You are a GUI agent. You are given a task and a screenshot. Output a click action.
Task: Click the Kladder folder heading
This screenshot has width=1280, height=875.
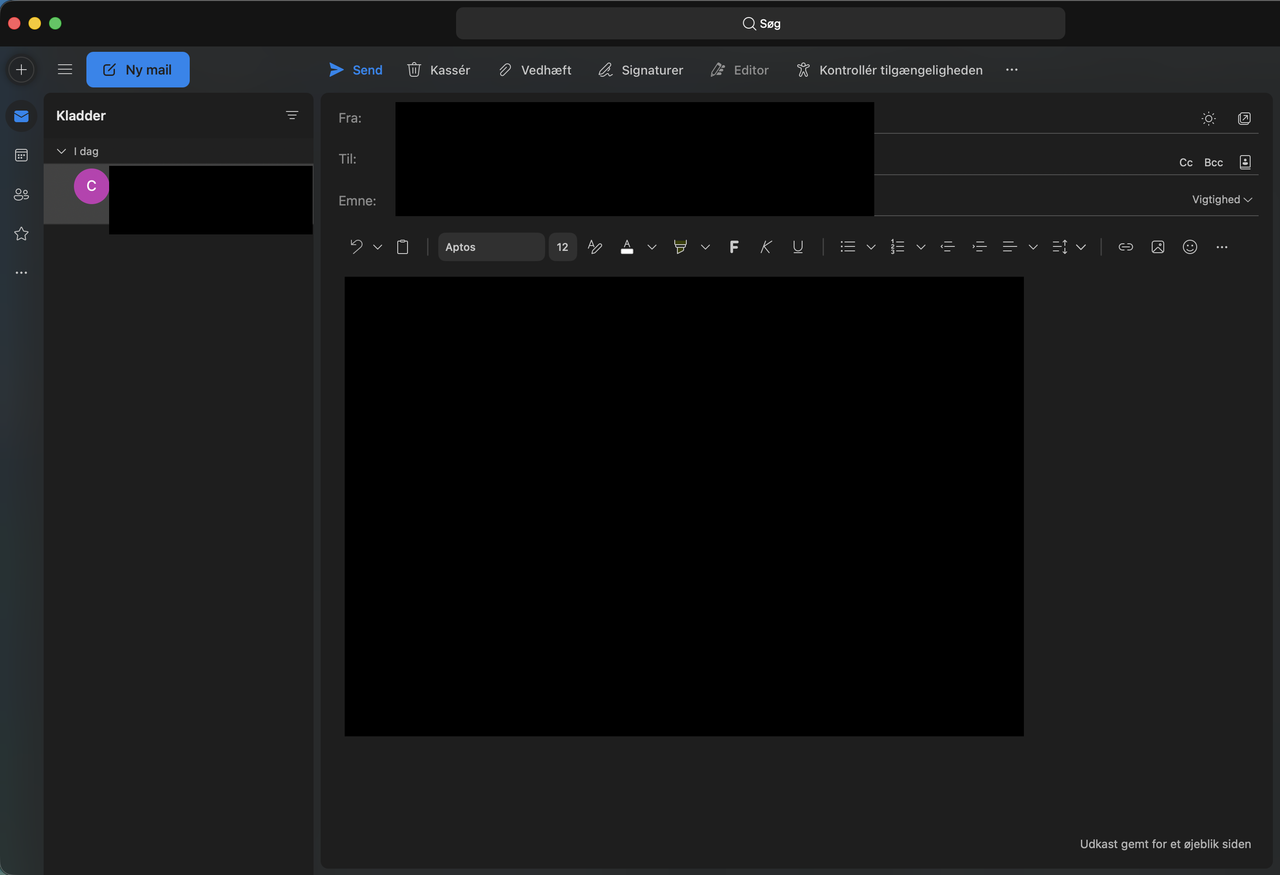[81, 116]
